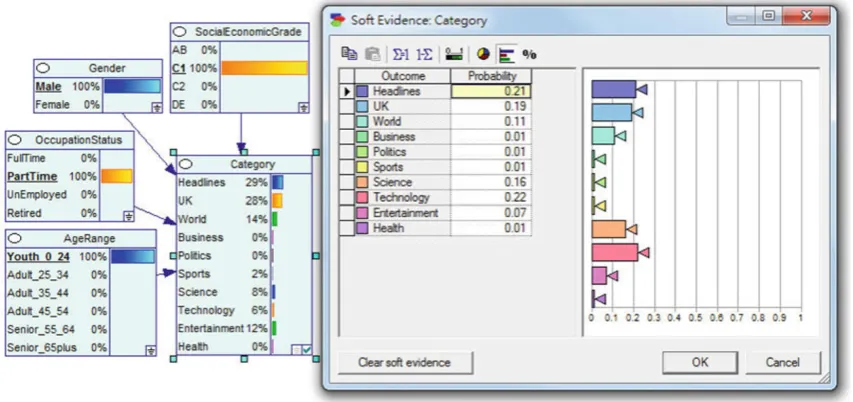The width and height of the screenshot is (853, 402).
Task: Click the Science bar triangle handle in chart
Action: pos(632,229)
